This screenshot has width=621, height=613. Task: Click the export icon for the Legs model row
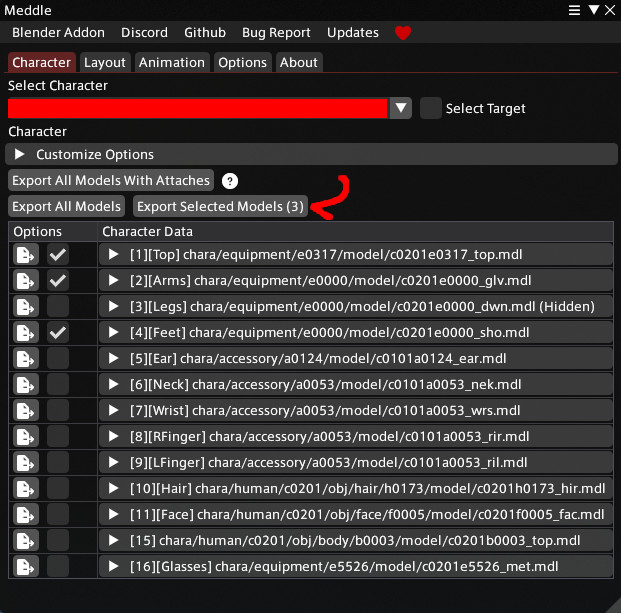26,306
